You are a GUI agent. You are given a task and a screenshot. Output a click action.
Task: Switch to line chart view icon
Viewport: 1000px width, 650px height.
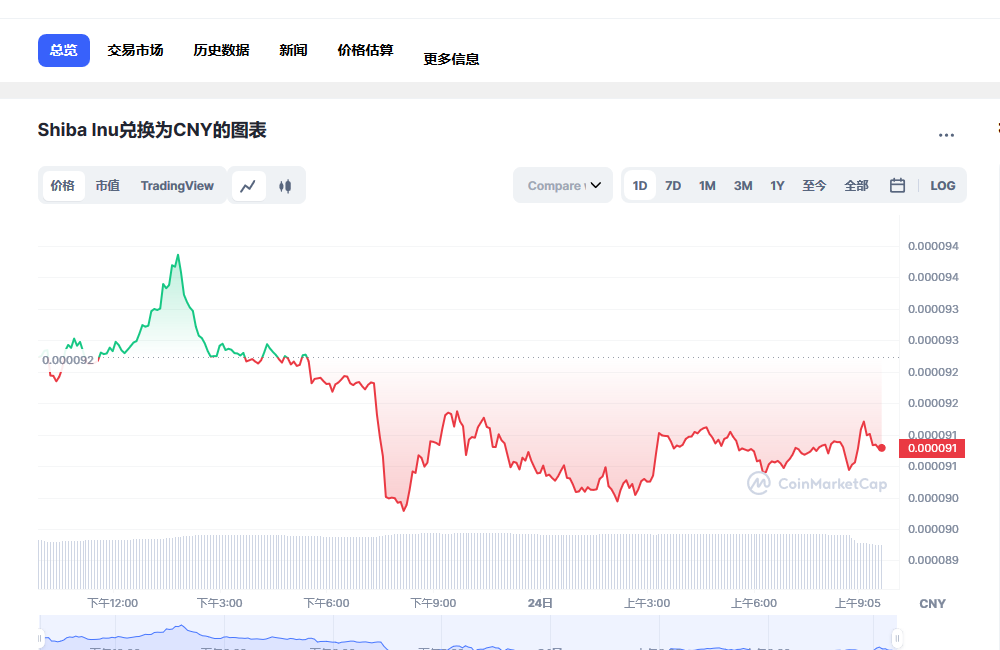coord(248,186)
